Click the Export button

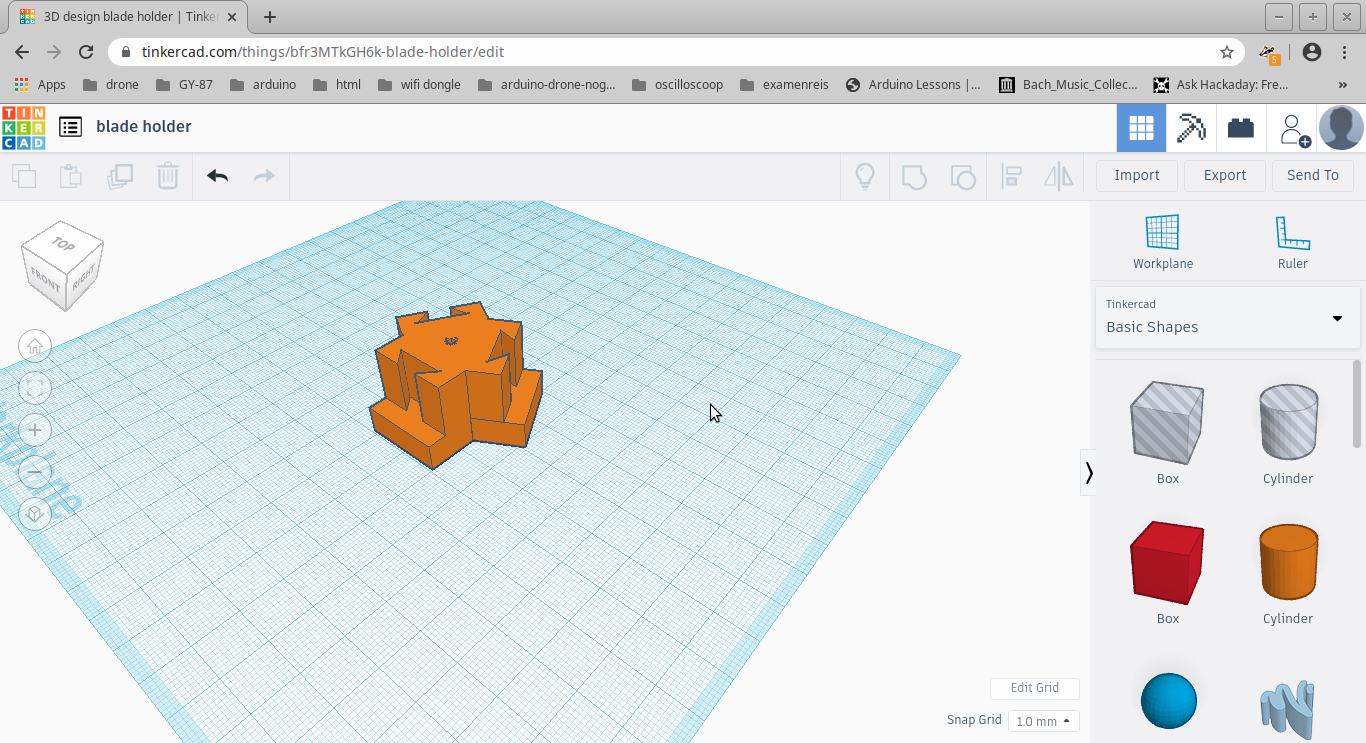coord(1225,175)
